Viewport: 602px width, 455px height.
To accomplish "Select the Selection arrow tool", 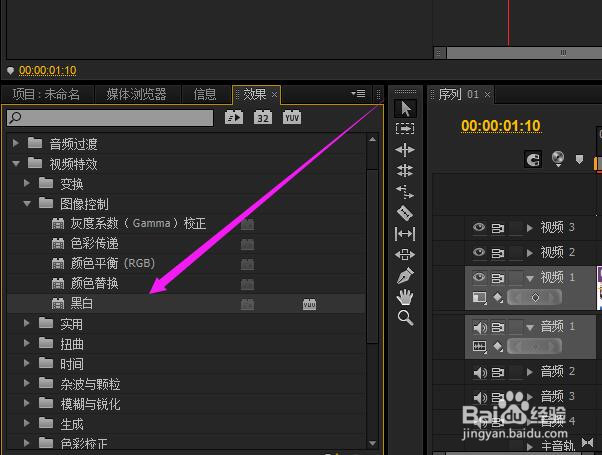I will [x=405, y=108].
